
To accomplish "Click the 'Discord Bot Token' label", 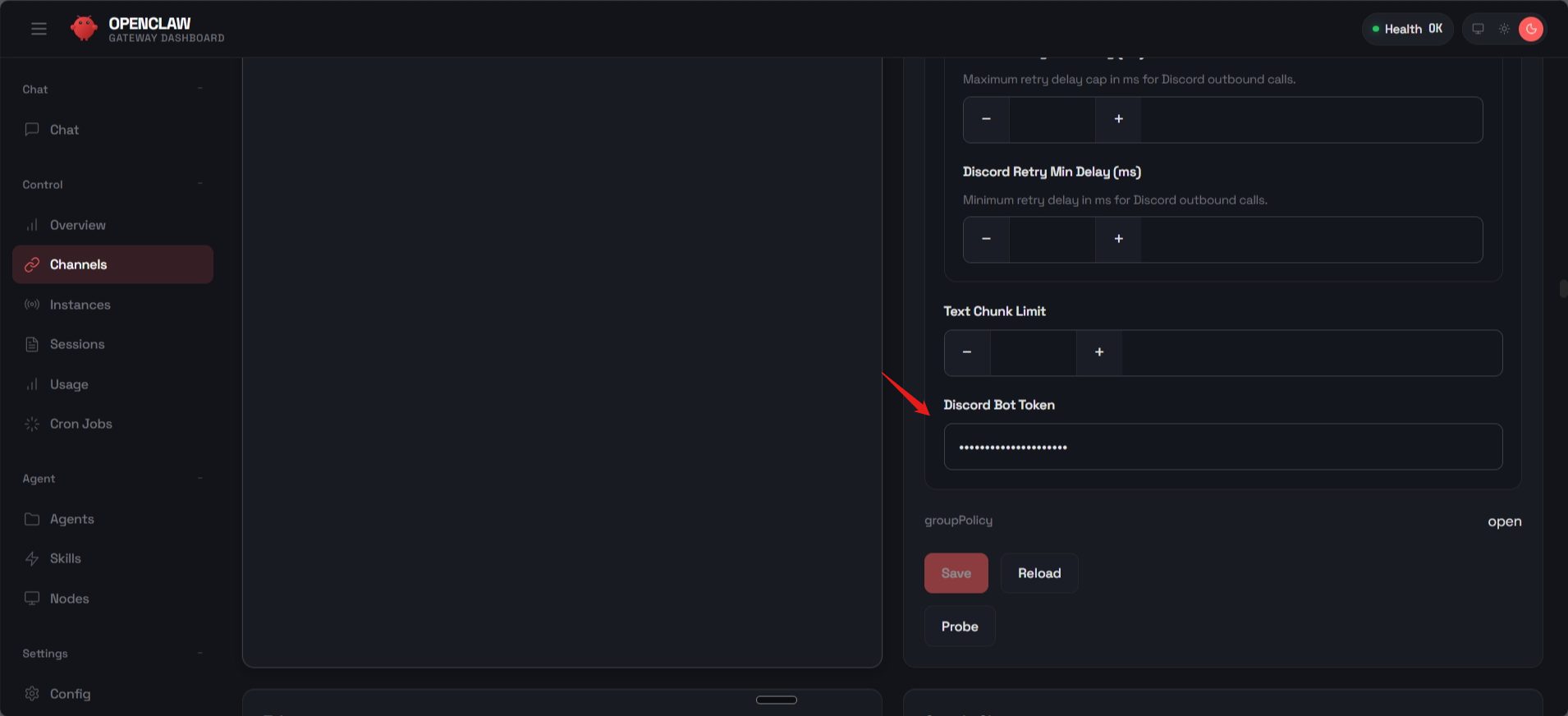I will [999, 405].
